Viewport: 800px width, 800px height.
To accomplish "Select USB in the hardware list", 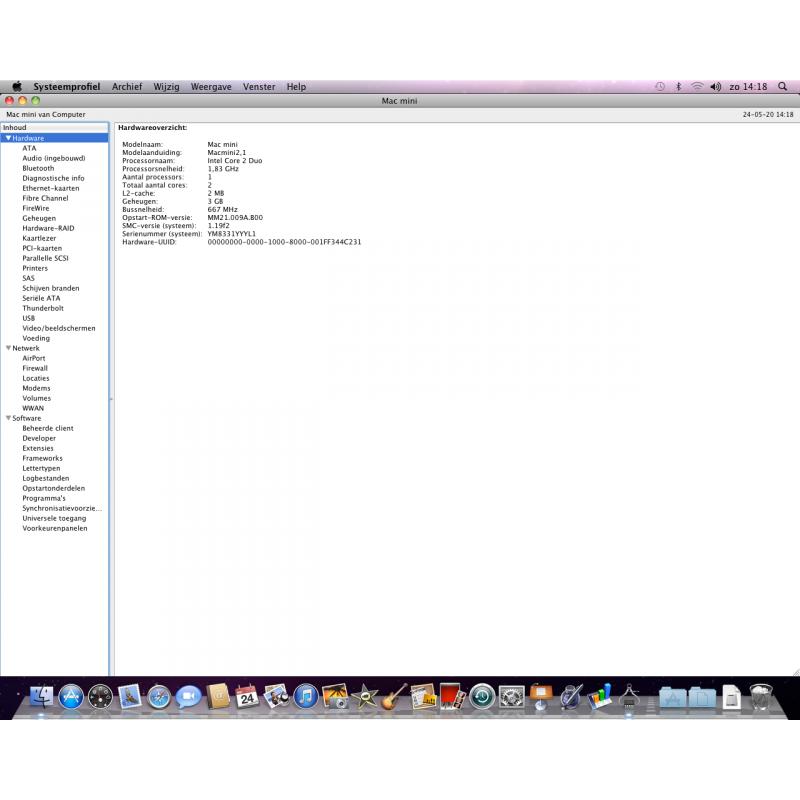I will 29,318.
